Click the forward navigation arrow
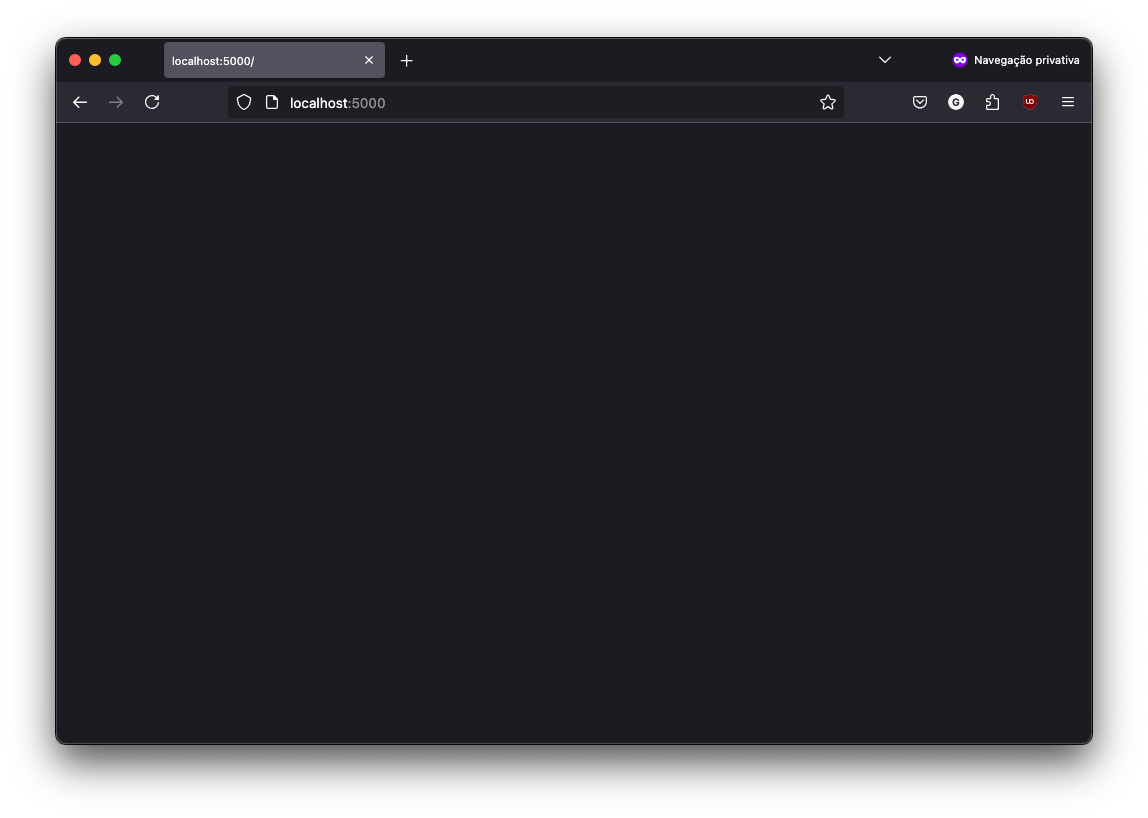Screen dimensions: 1148x818 coord(116,102)
